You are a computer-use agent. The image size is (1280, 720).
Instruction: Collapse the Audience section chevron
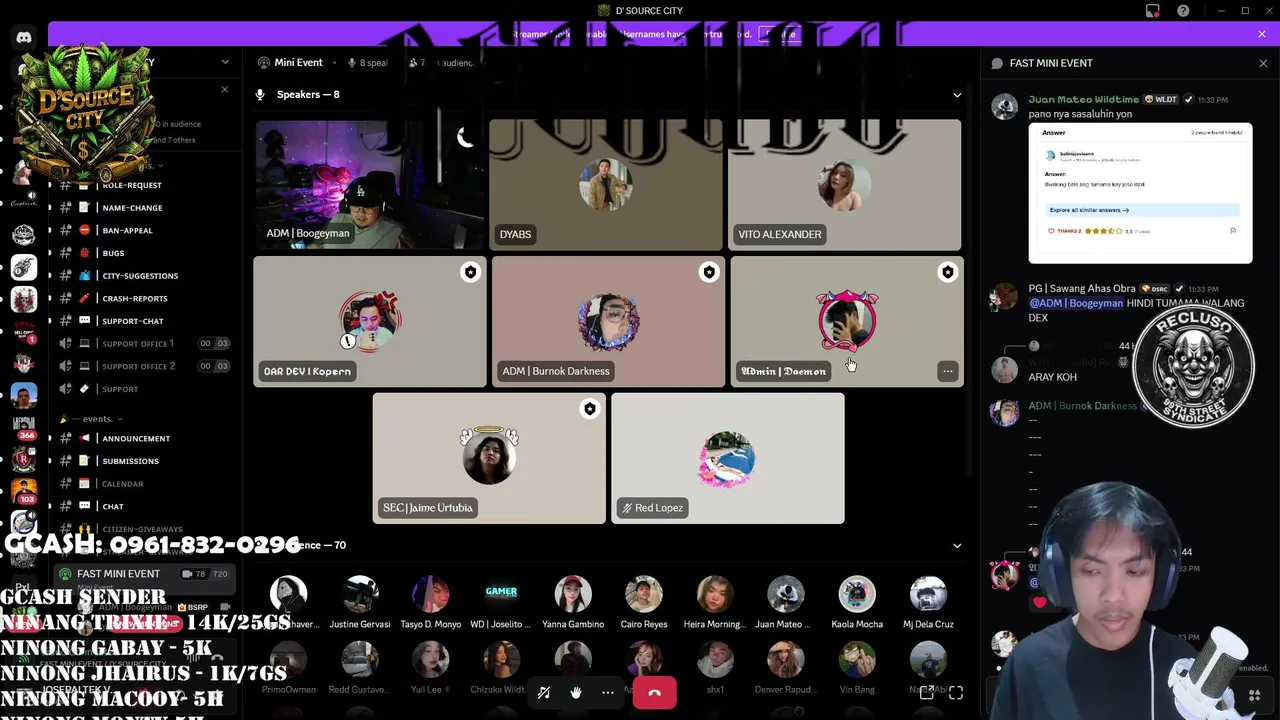coord(957,546)
